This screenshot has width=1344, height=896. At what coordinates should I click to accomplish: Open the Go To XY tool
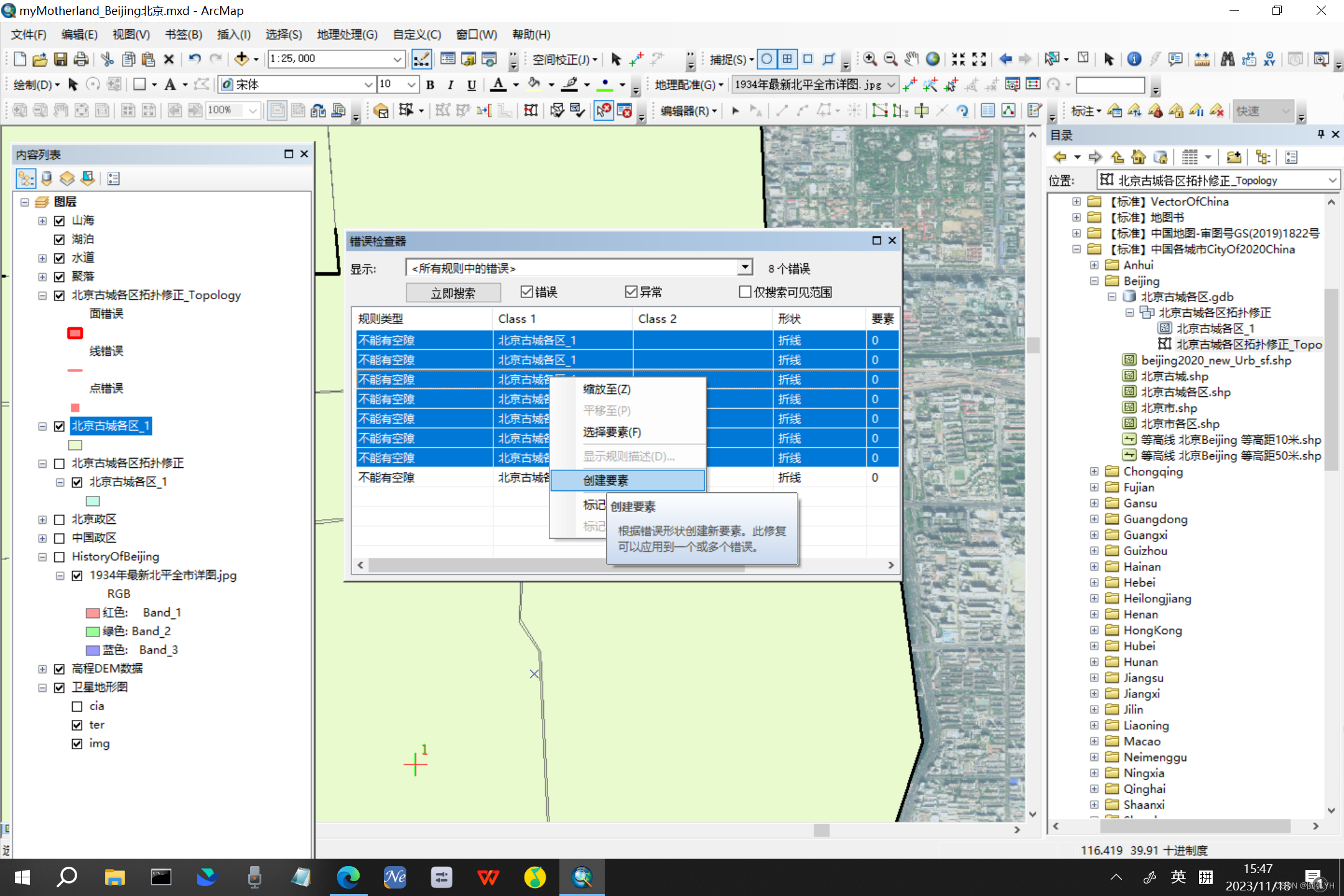pos(1269,58)
